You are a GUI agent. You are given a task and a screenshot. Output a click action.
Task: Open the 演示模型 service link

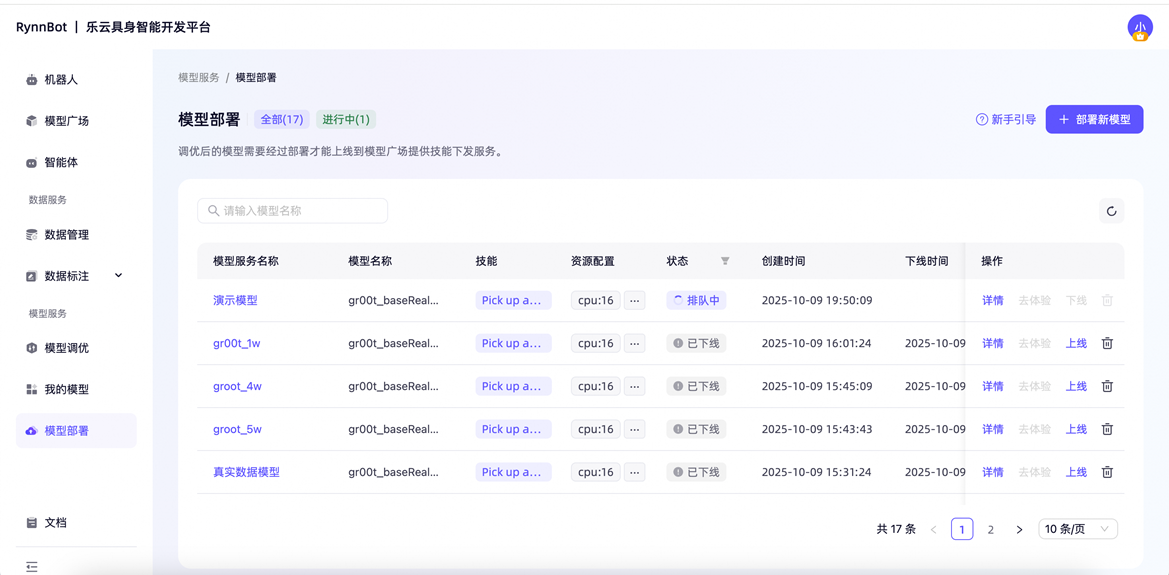point(236,301)
